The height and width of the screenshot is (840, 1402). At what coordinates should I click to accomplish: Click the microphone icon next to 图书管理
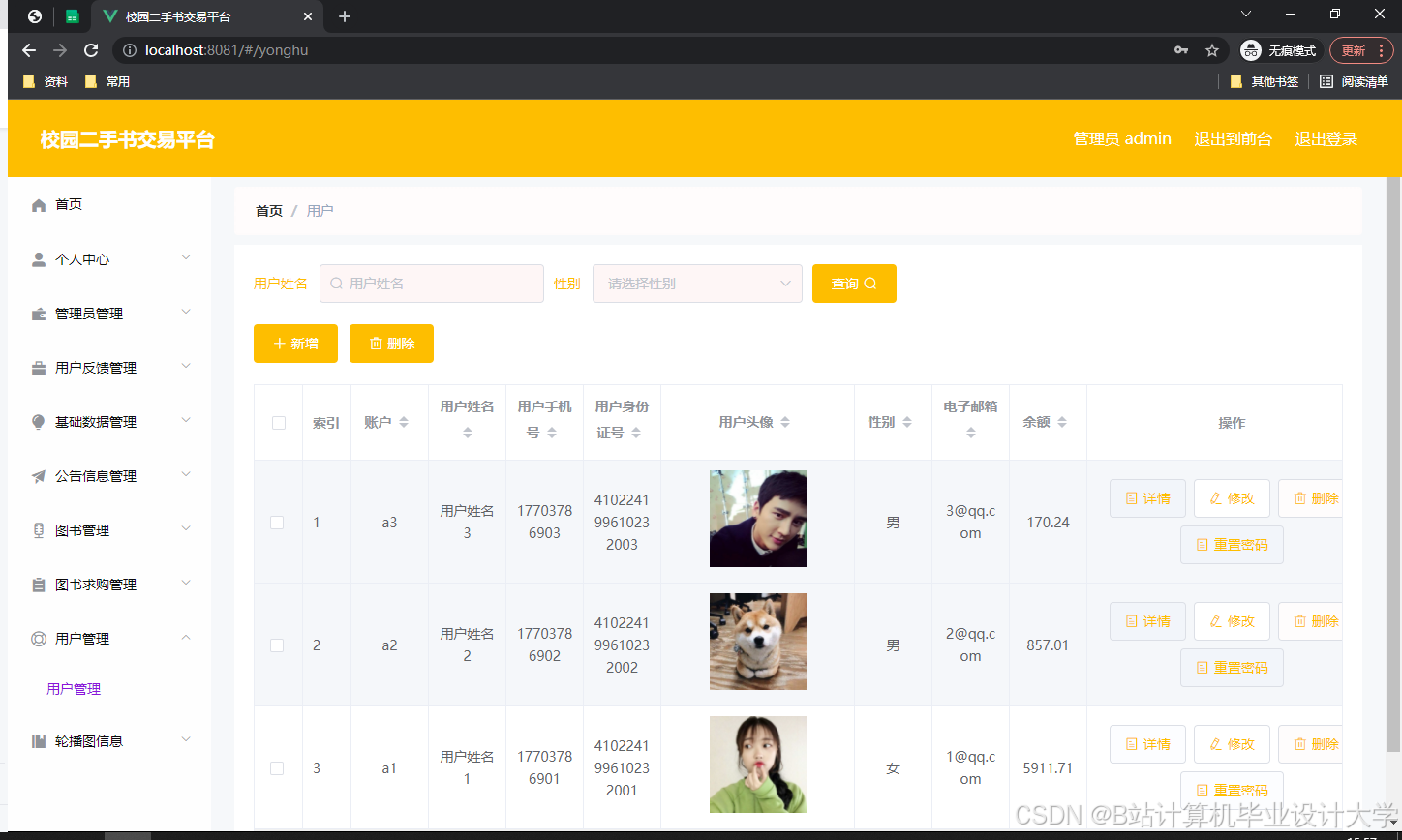[39, 530]
